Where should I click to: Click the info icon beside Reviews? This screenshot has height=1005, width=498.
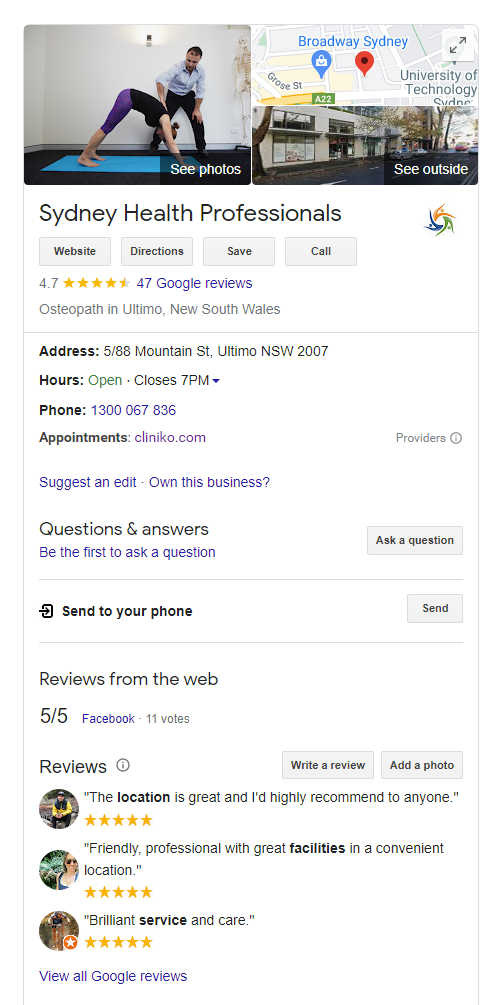(x=123, y=765)
